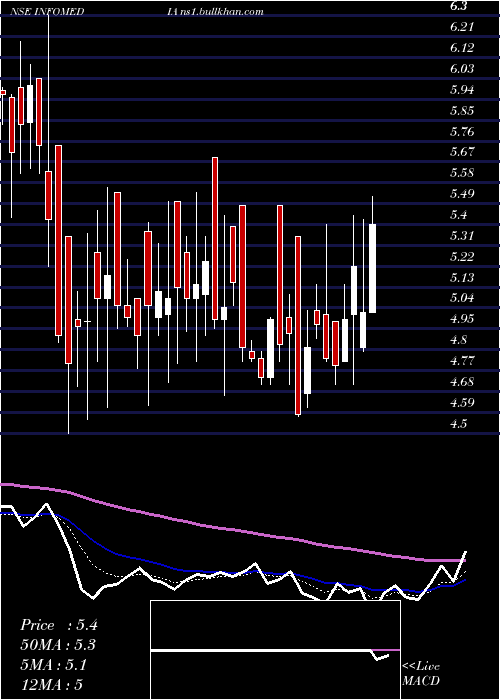Viewport: 500px width, 700px height.
Task: Click the '50MA : 5.3' legend entry
Action: click(x=58, y=646)
